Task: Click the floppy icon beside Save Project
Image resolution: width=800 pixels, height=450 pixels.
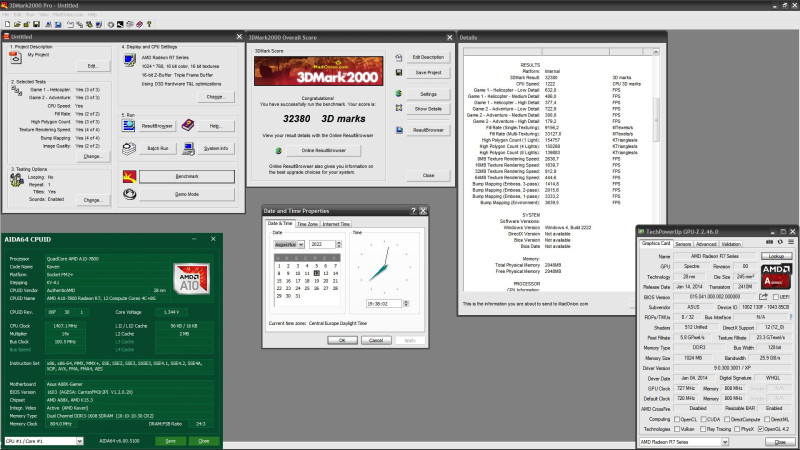Action: click(x=399, y=72)
